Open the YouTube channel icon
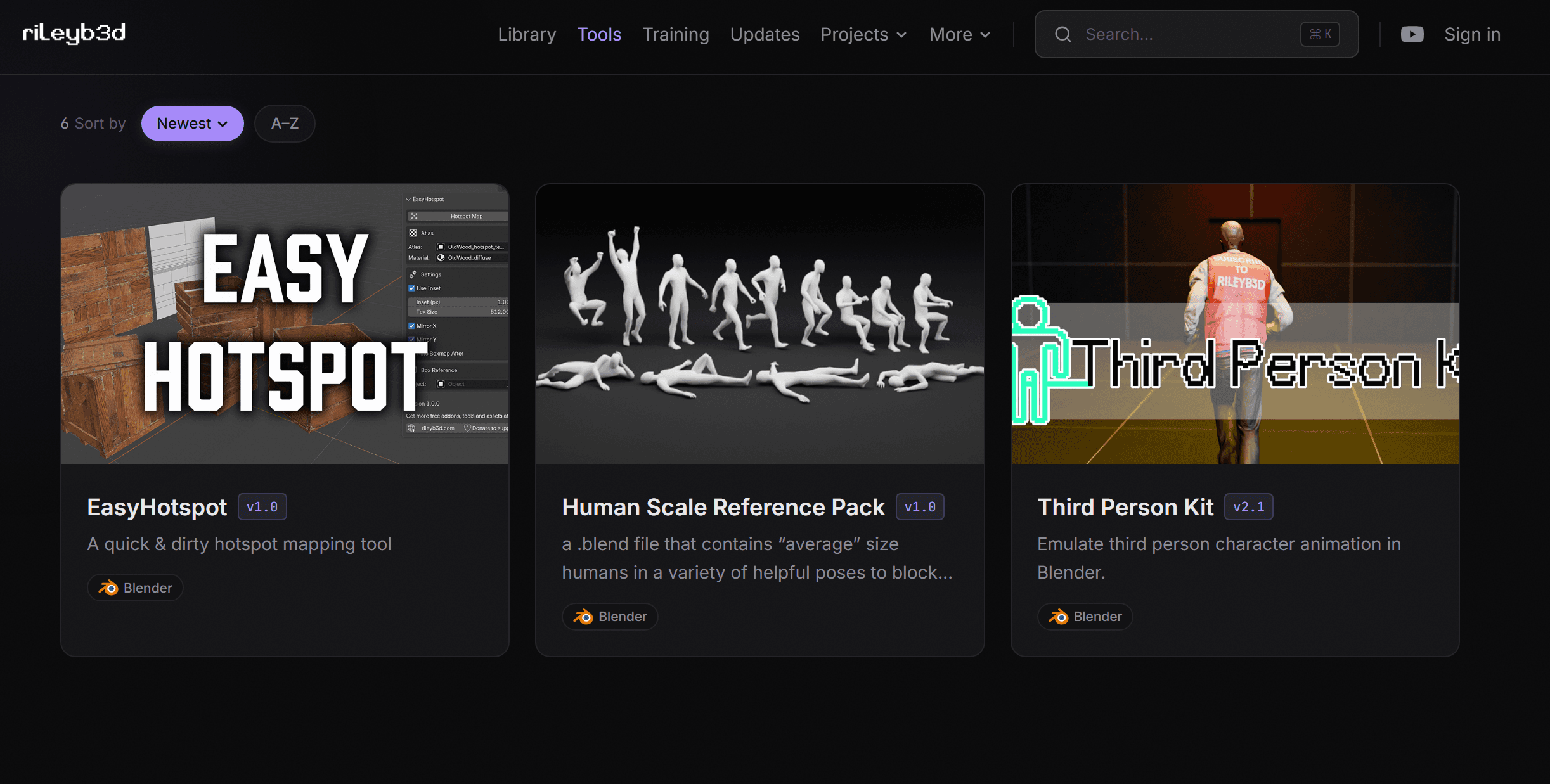This screenshot has height=784, width=1550. click(1412, 34)
